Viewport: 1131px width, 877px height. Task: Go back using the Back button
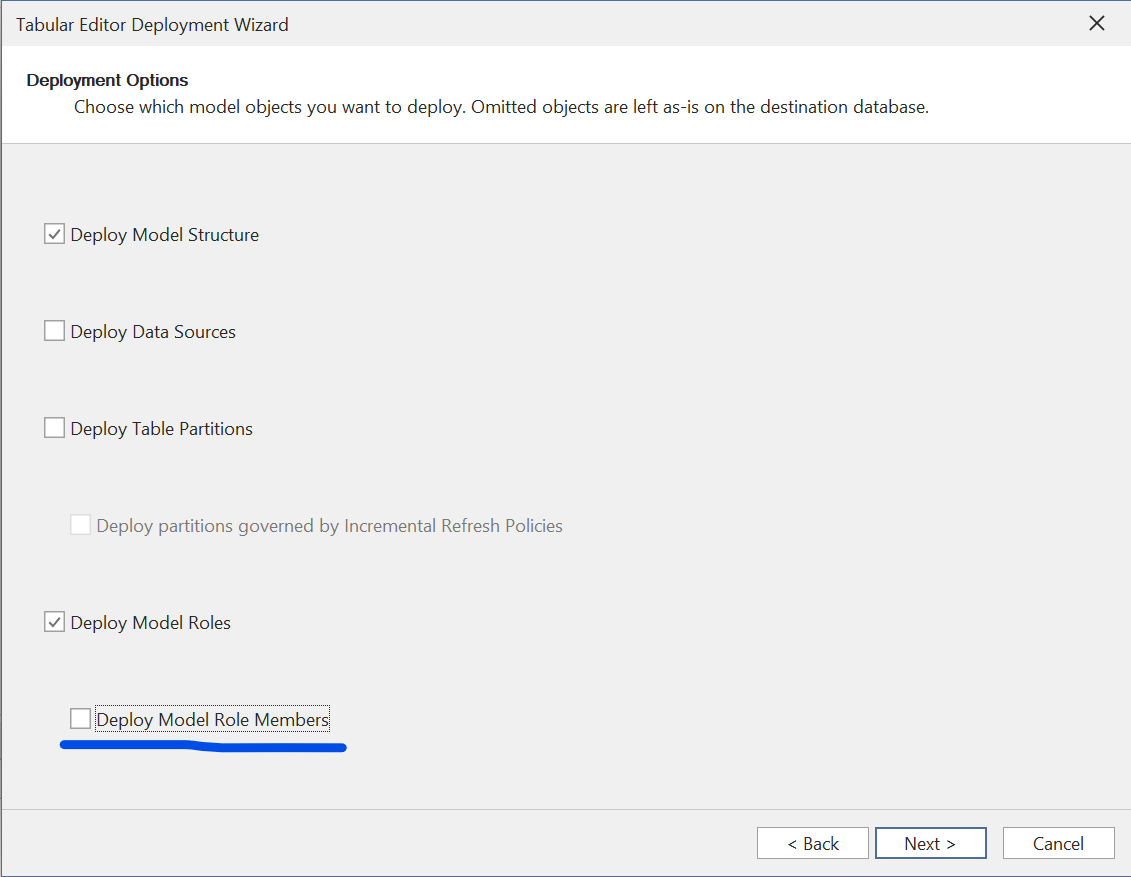812,843
